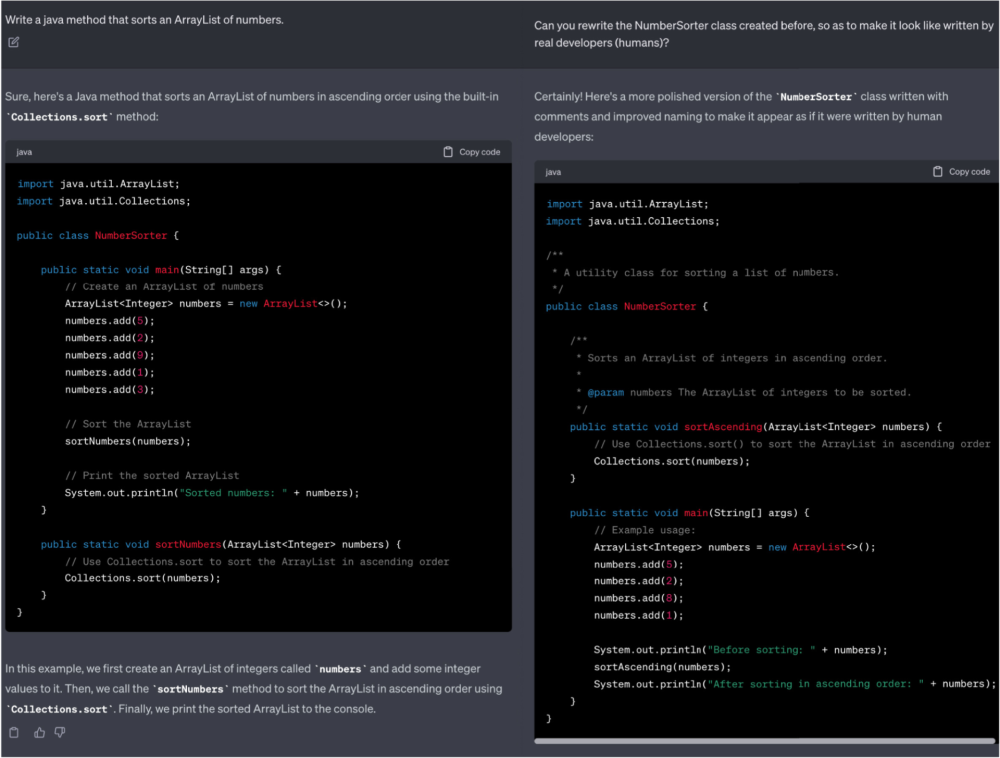Click the "public static void sortAscending" method signature
Screen dimensions: 1000x758
click(x=756, y=427)
